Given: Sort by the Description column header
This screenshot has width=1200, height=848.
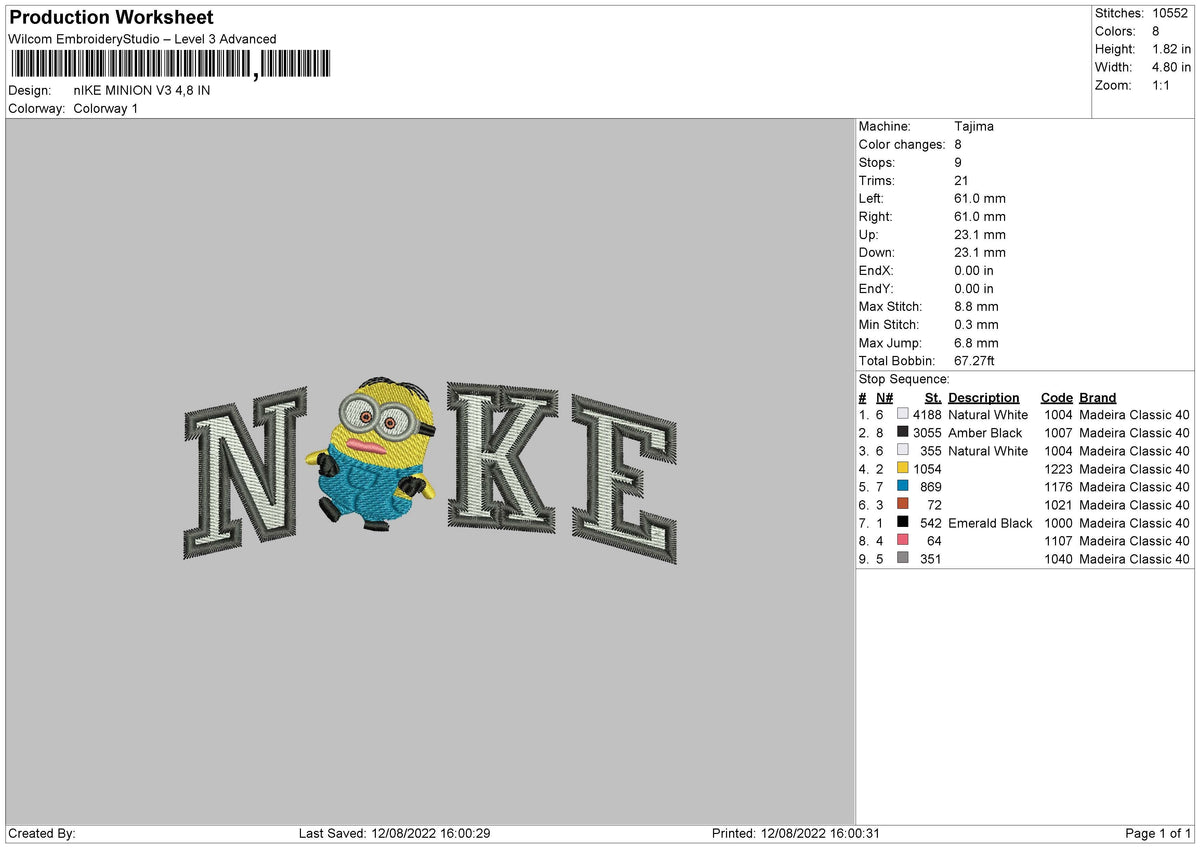Looking at the screenshot, I should [x=984, y=397].
